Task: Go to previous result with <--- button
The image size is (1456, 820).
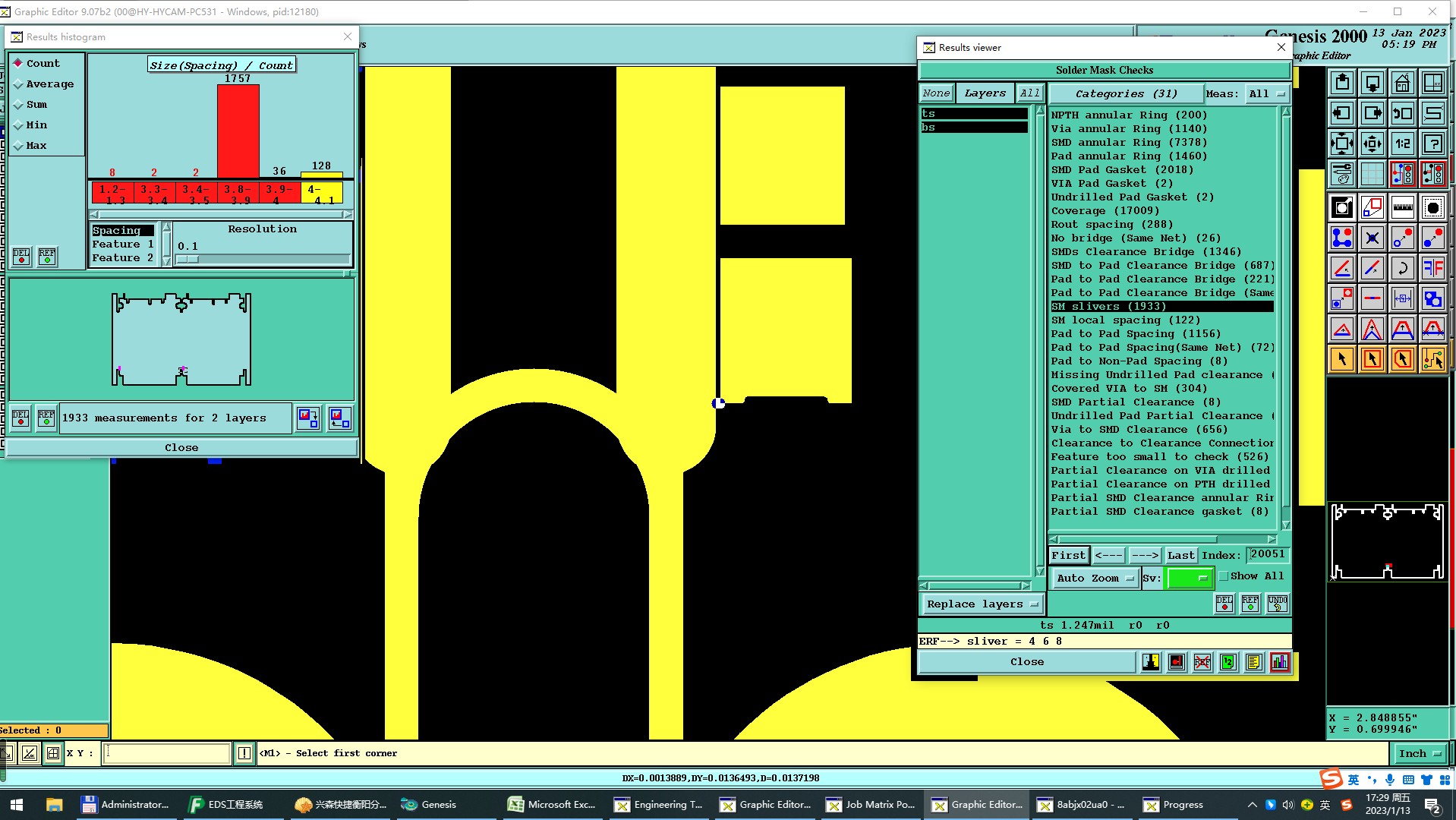Action: (1108, 555)
